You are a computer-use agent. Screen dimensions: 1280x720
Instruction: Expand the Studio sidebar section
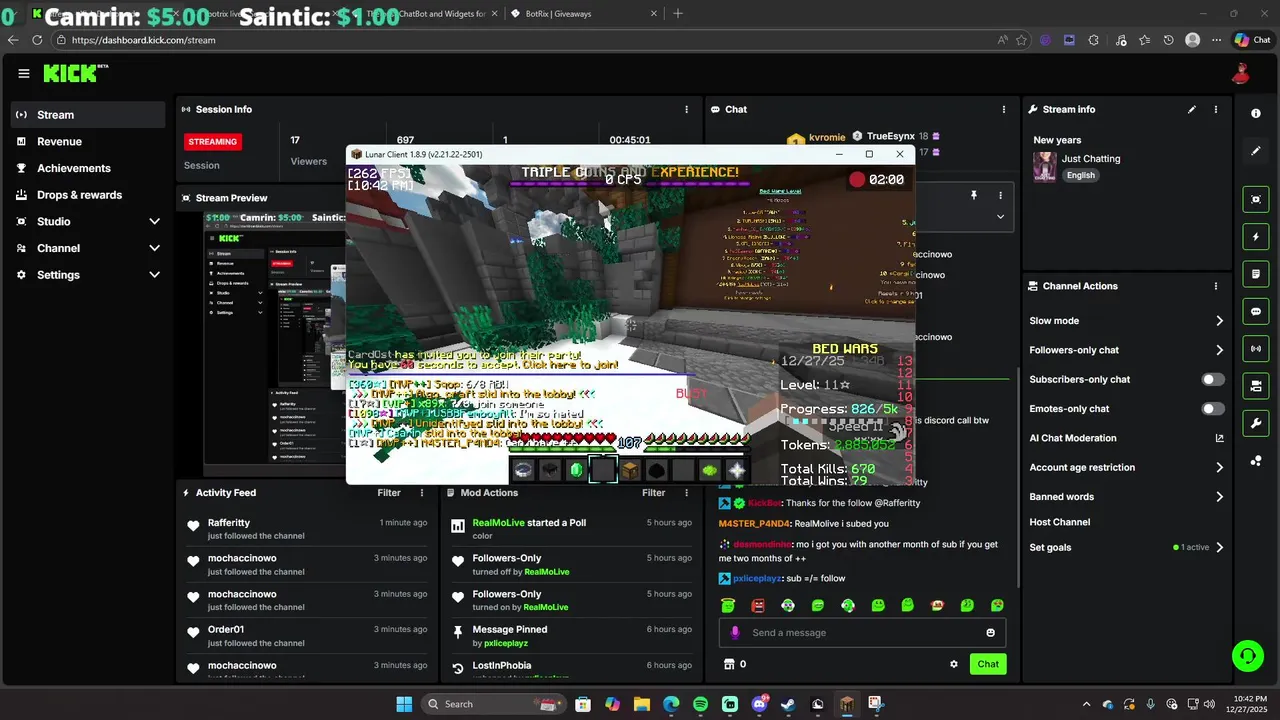(154, 221)
